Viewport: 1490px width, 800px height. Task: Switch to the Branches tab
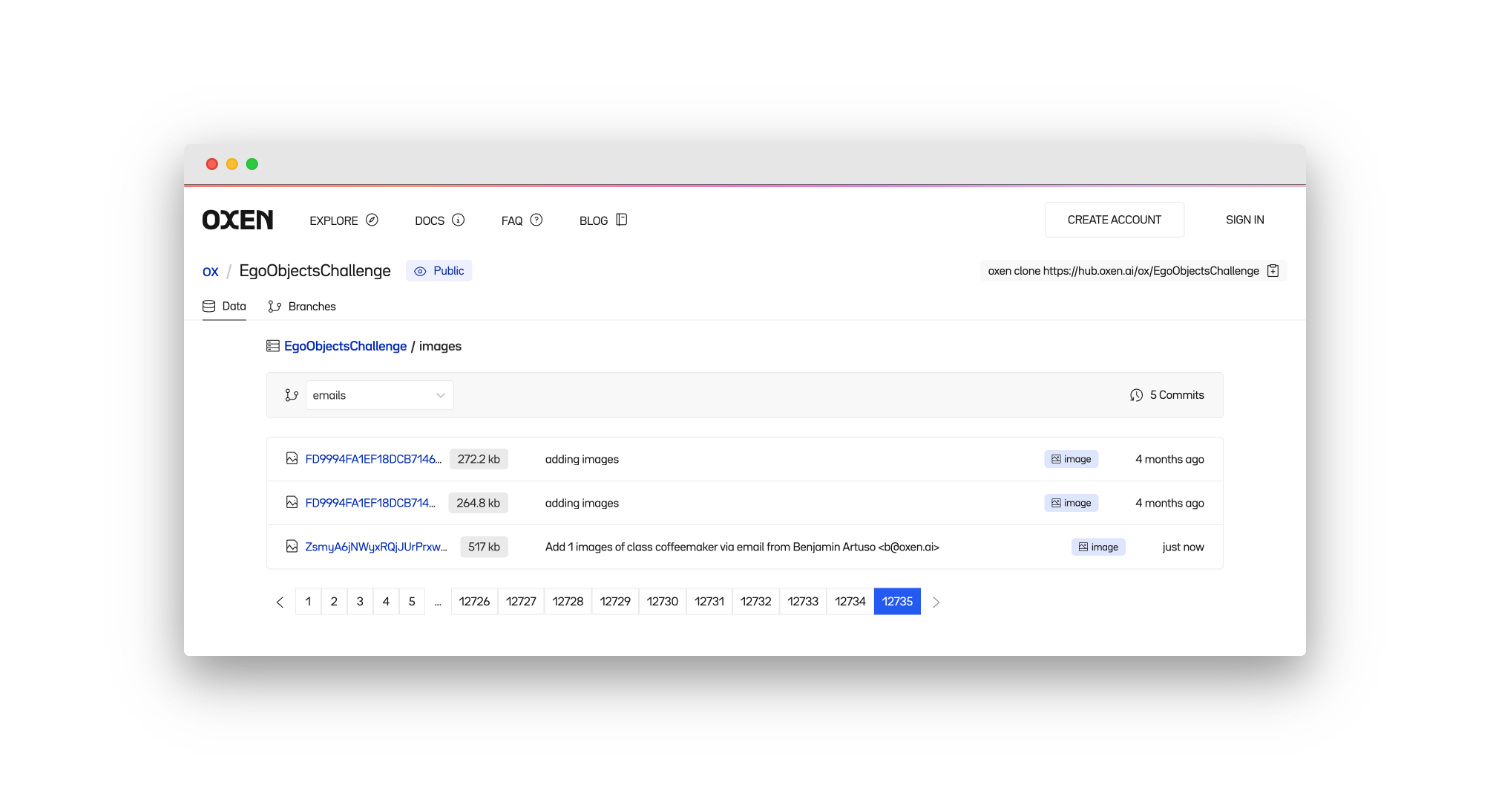(x=302, y=306)
